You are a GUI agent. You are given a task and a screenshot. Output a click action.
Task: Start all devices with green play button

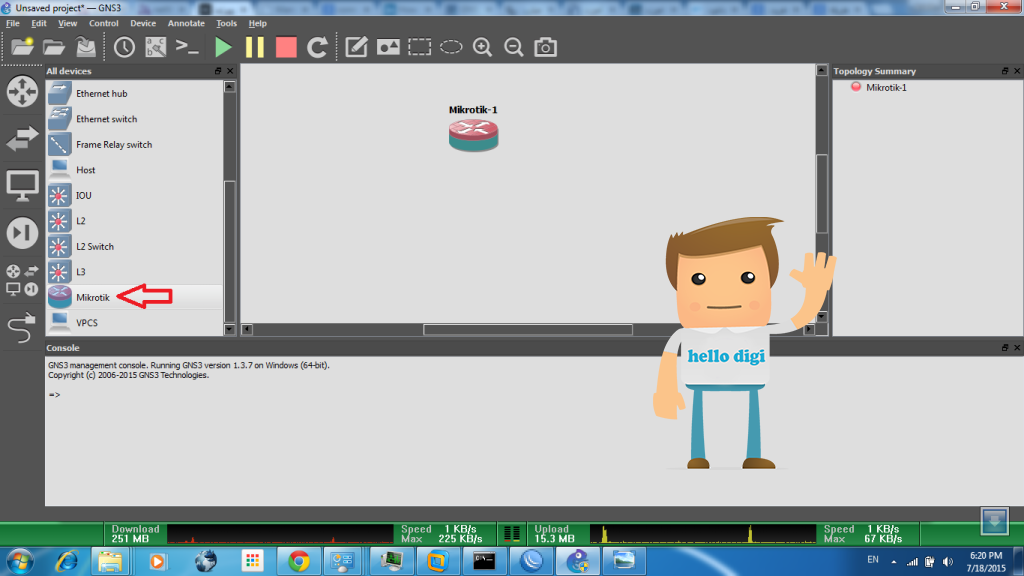(223, 47)
